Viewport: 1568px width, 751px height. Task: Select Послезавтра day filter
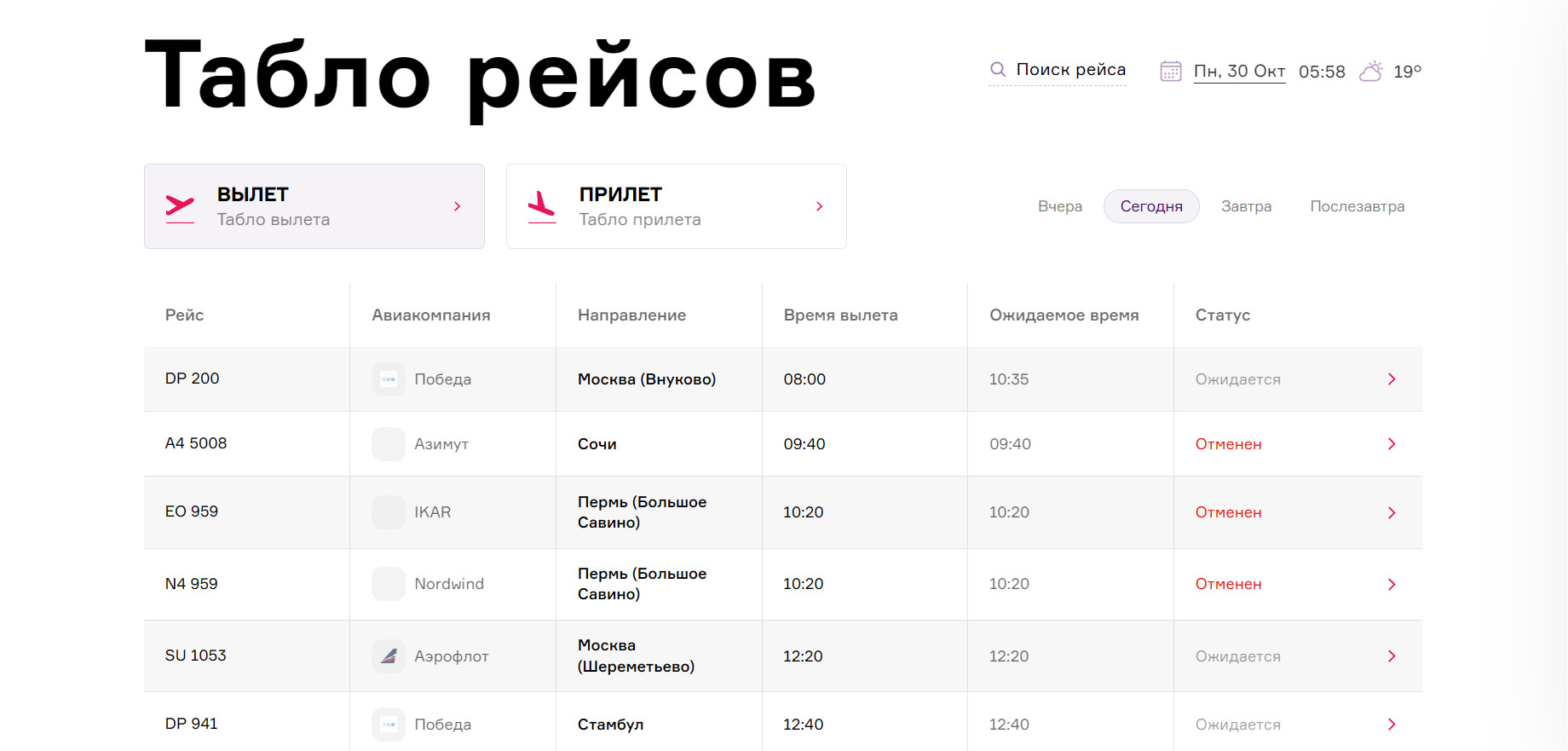point(1358,206)
